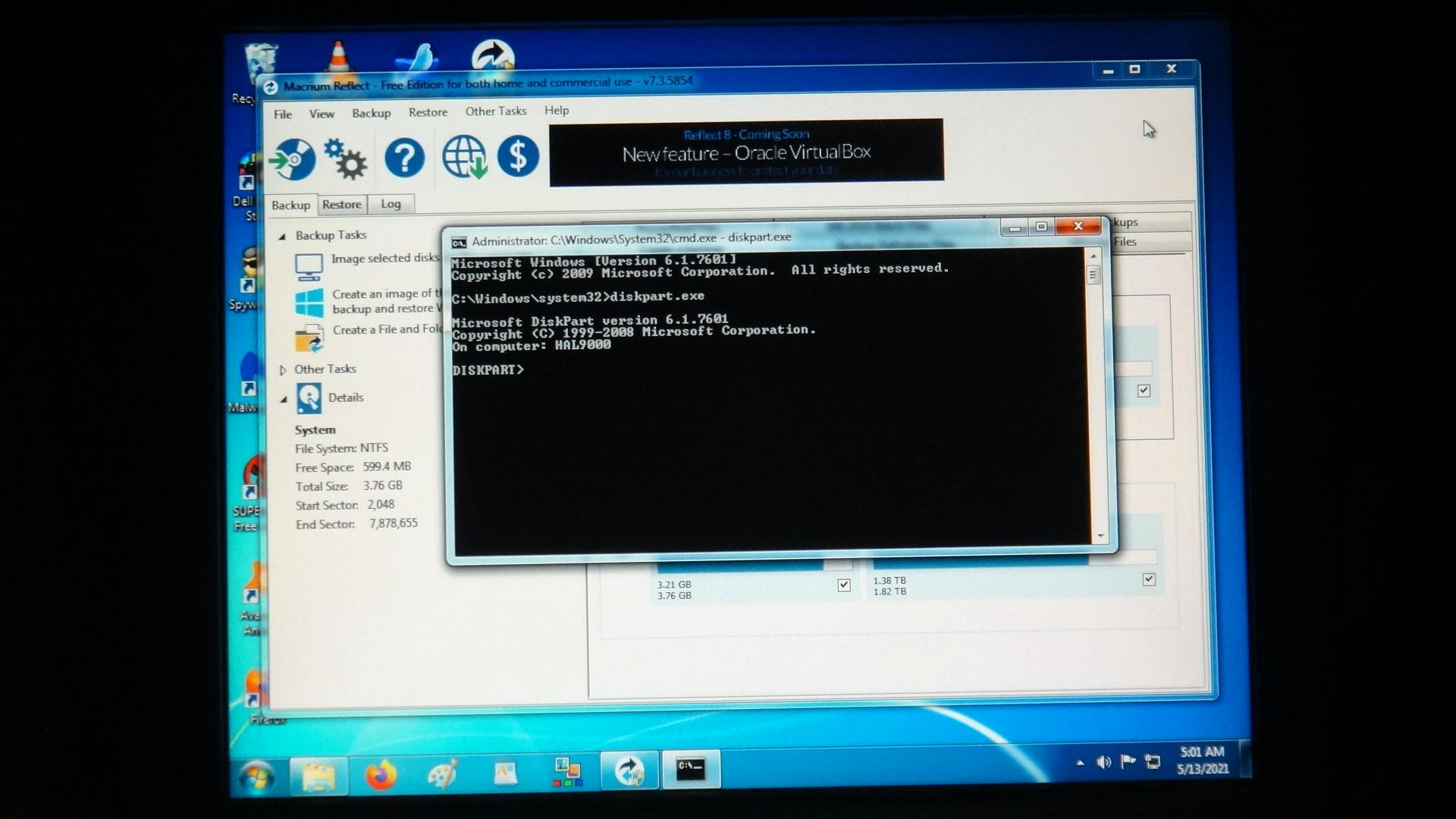The height and width of the screenshot is (819, 1456).
Task: Click the Image selected disks monitor icon
Action: (309, 267)
